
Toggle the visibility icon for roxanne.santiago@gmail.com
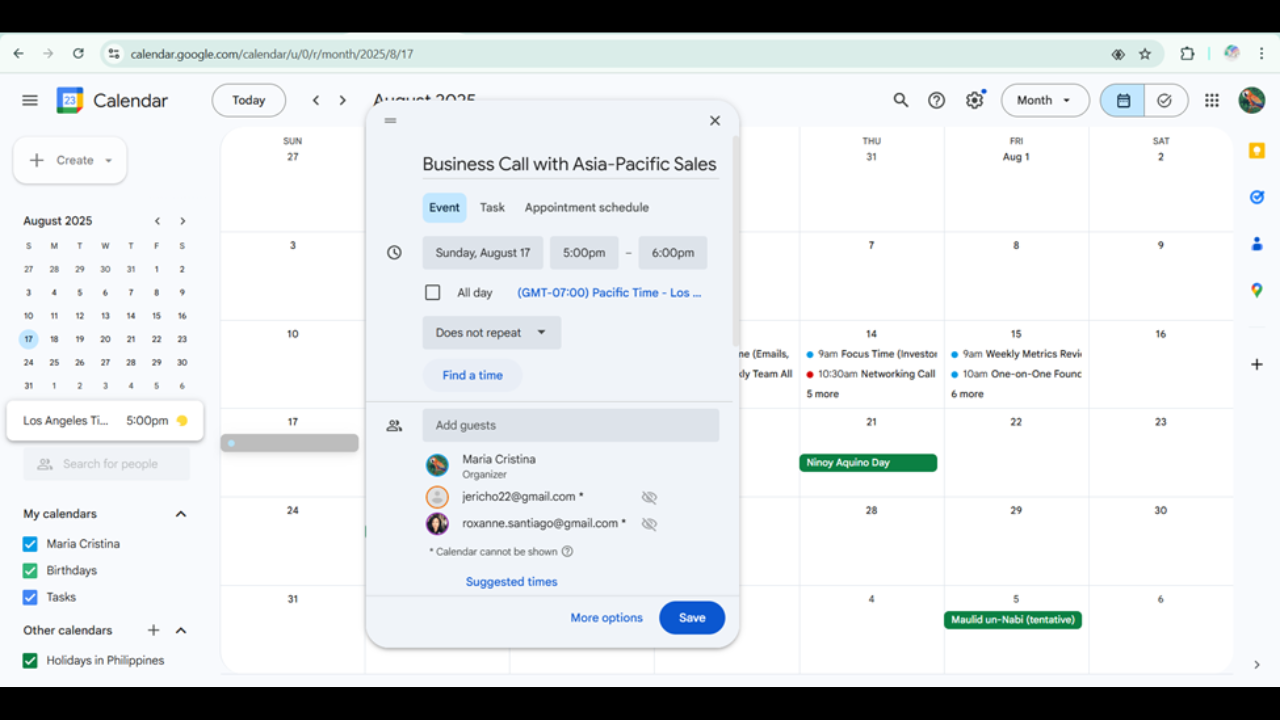(649, 523)
